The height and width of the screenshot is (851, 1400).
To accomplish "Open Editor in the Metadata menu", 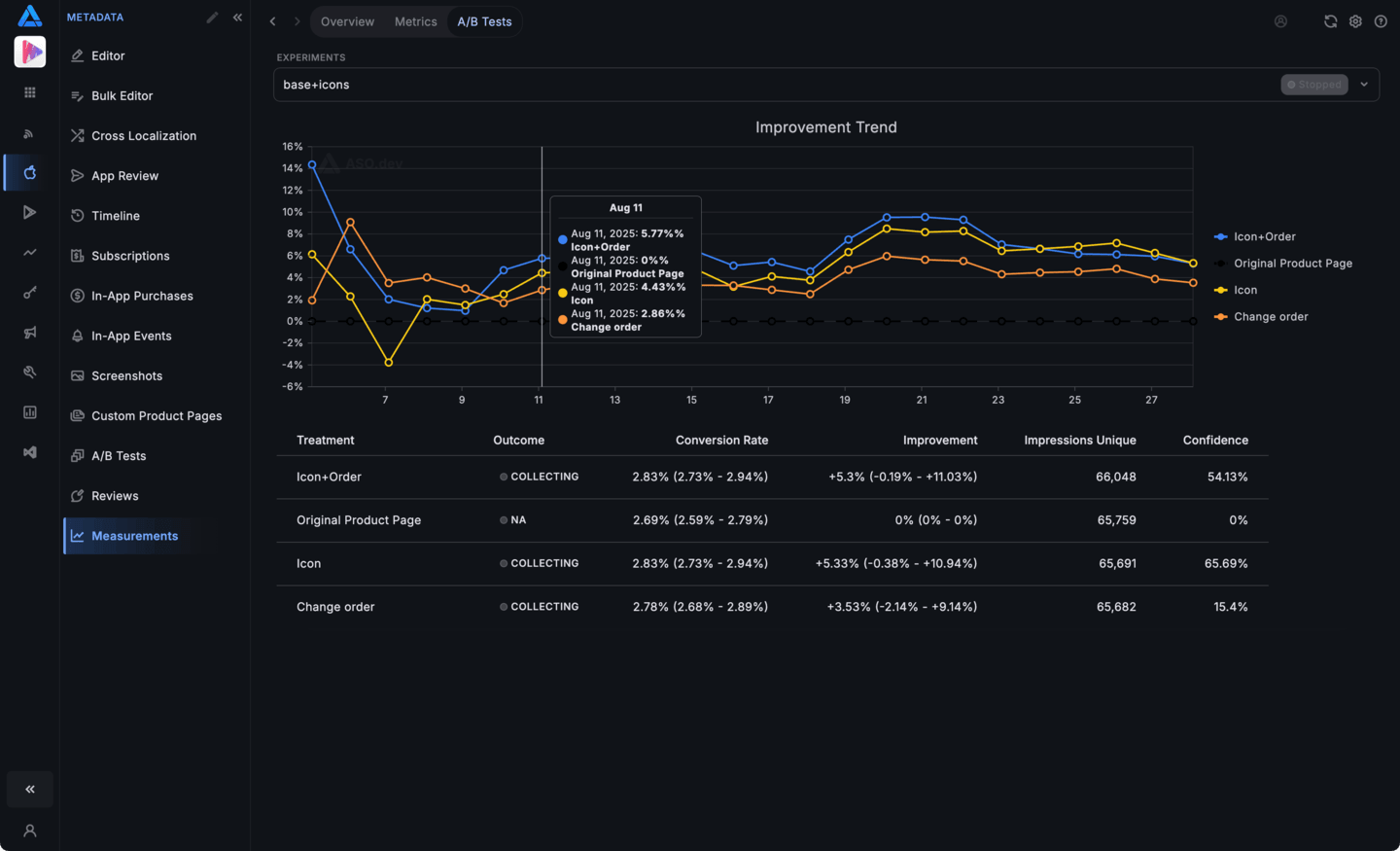I will pos(154,56).
